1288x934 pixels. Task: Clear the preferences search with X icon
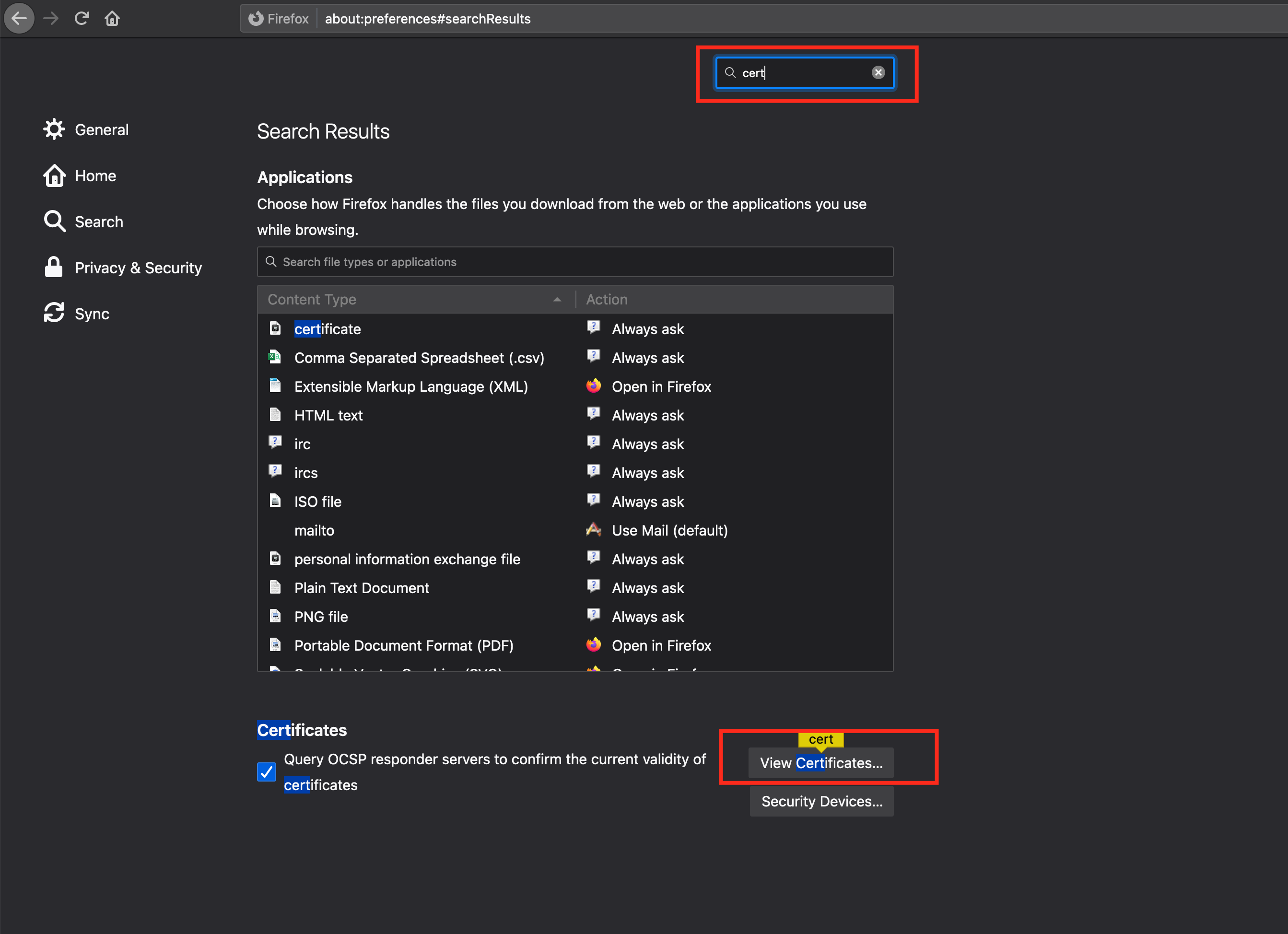[878, 73]
